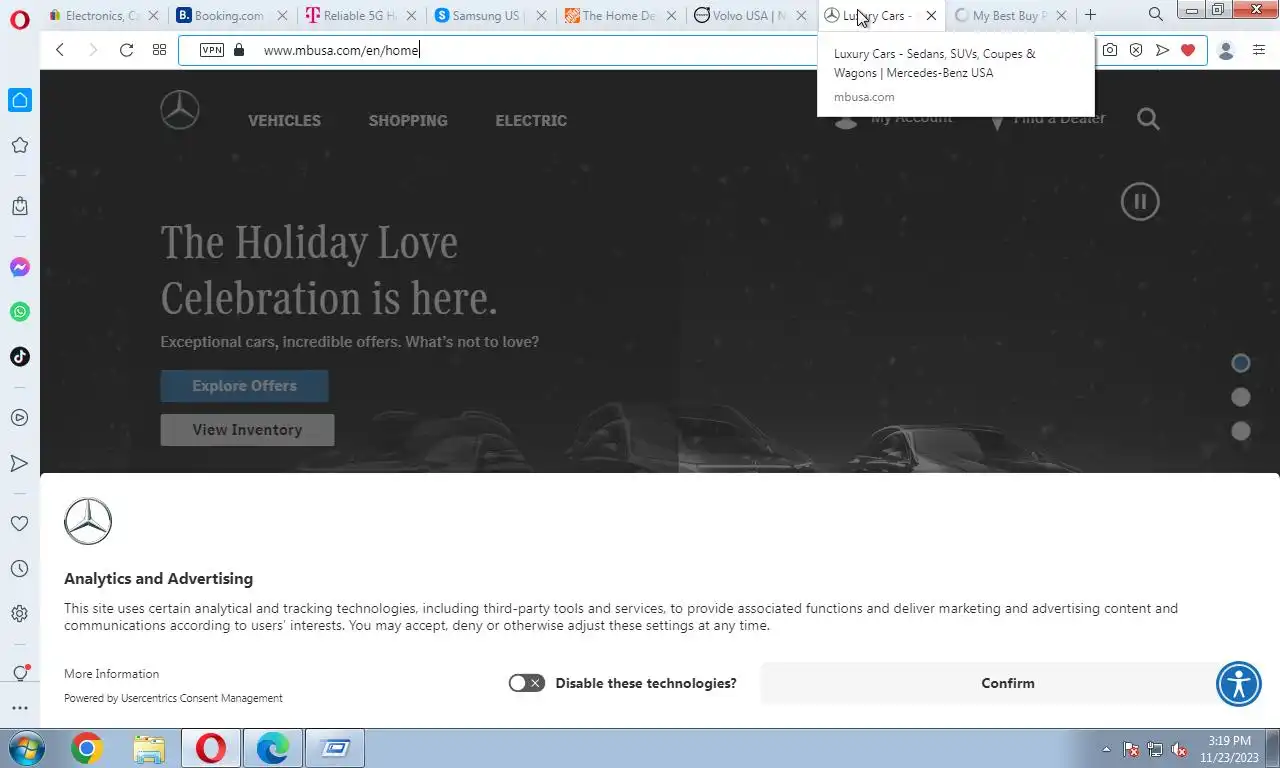Click the muted volume tray icon

pyautogui.click(x=1179, y=749)
